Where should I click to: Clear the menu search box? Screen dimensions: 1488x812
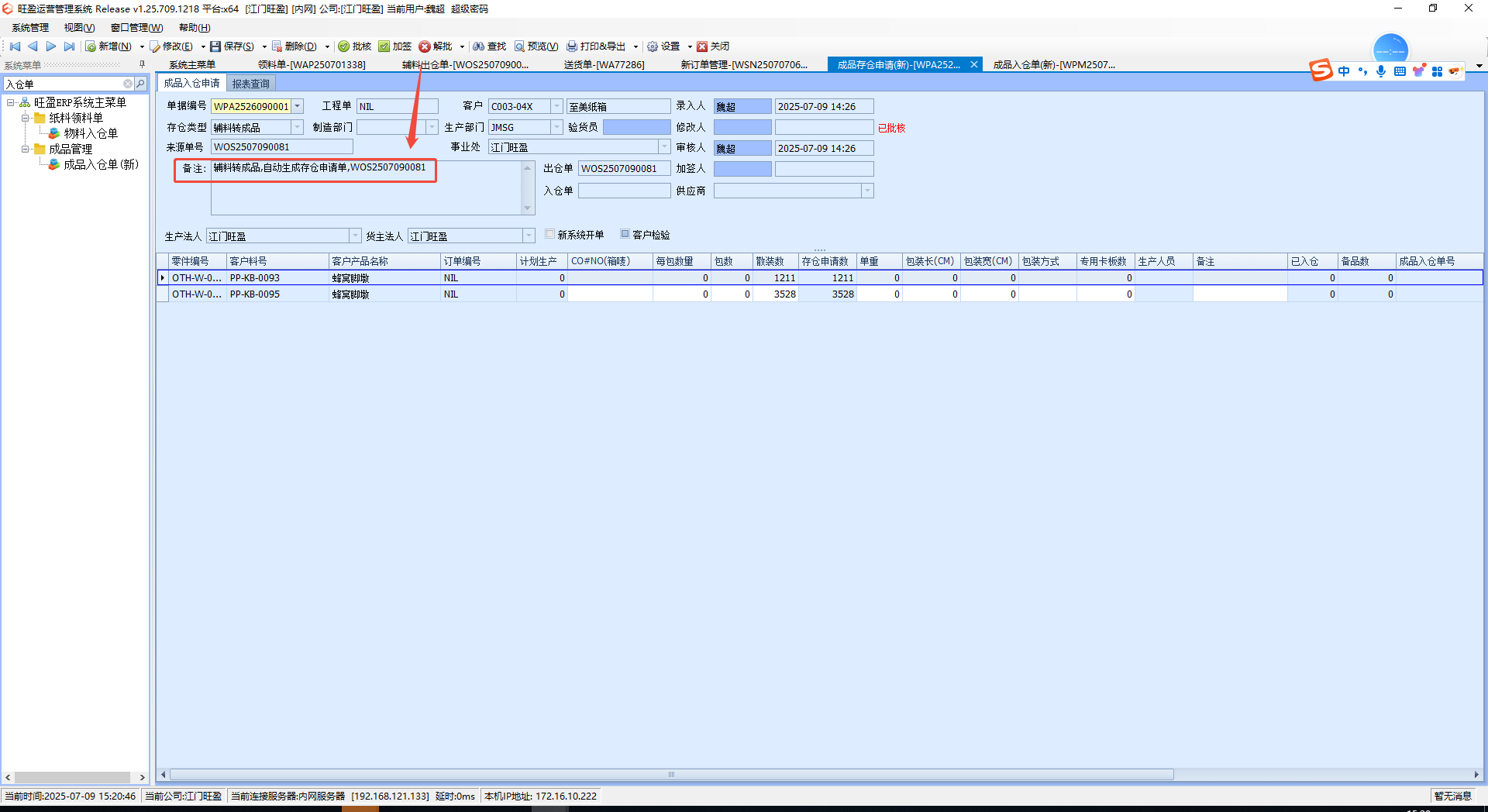[x=128, y=84]
